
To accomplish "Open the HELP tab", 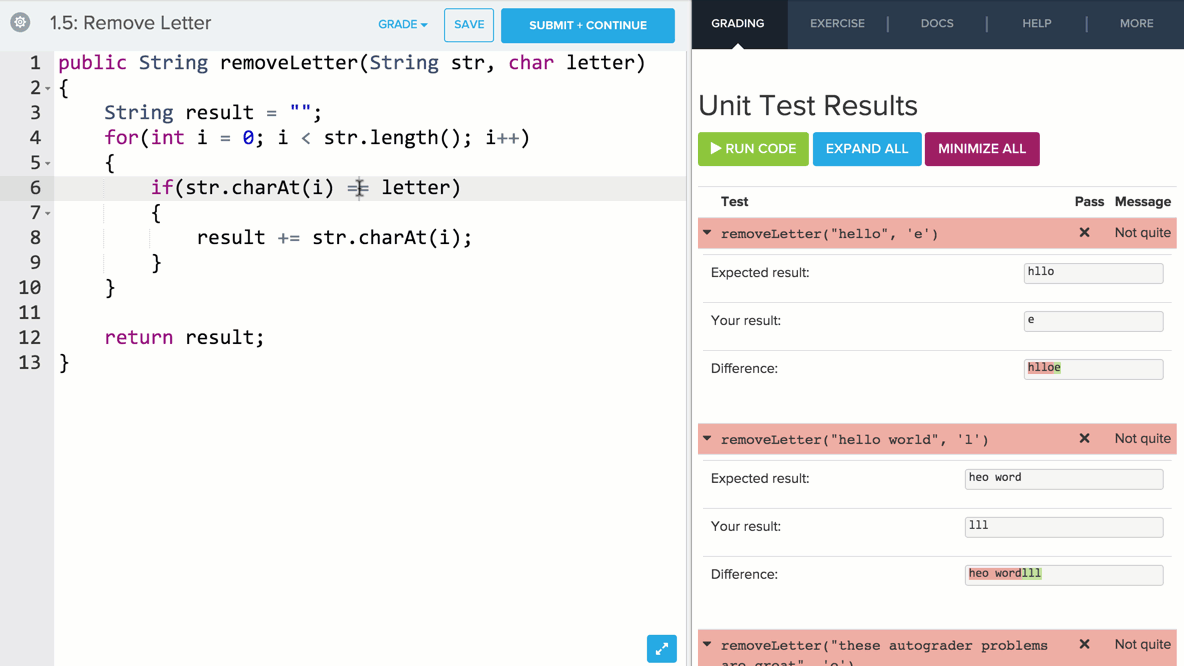I will [x=1036, y=23].
